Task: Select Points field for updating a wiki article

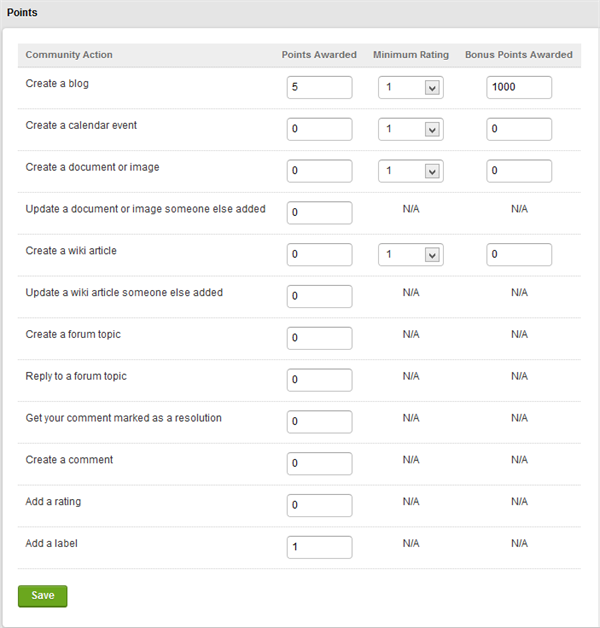Action: click(319, 296)
